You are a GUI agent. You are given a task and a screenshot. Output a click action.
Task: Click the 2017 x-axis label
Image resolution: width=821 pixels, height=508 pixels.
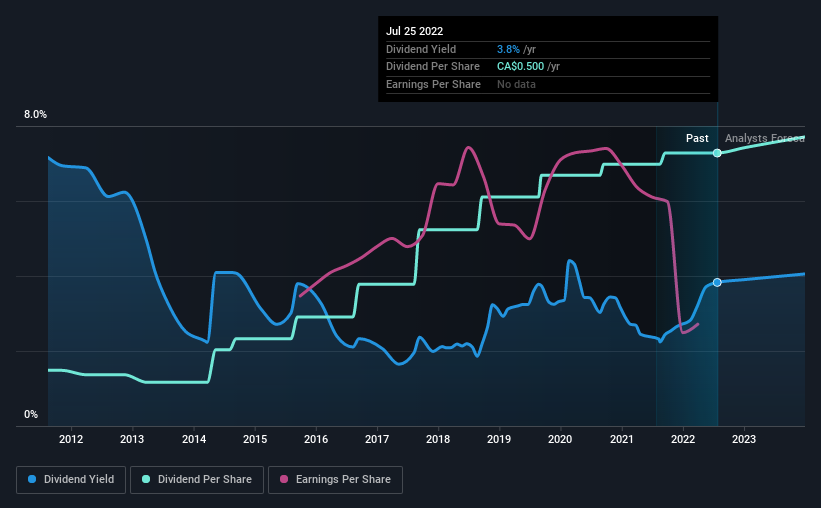pyautogui.click(x=377, y=439)
